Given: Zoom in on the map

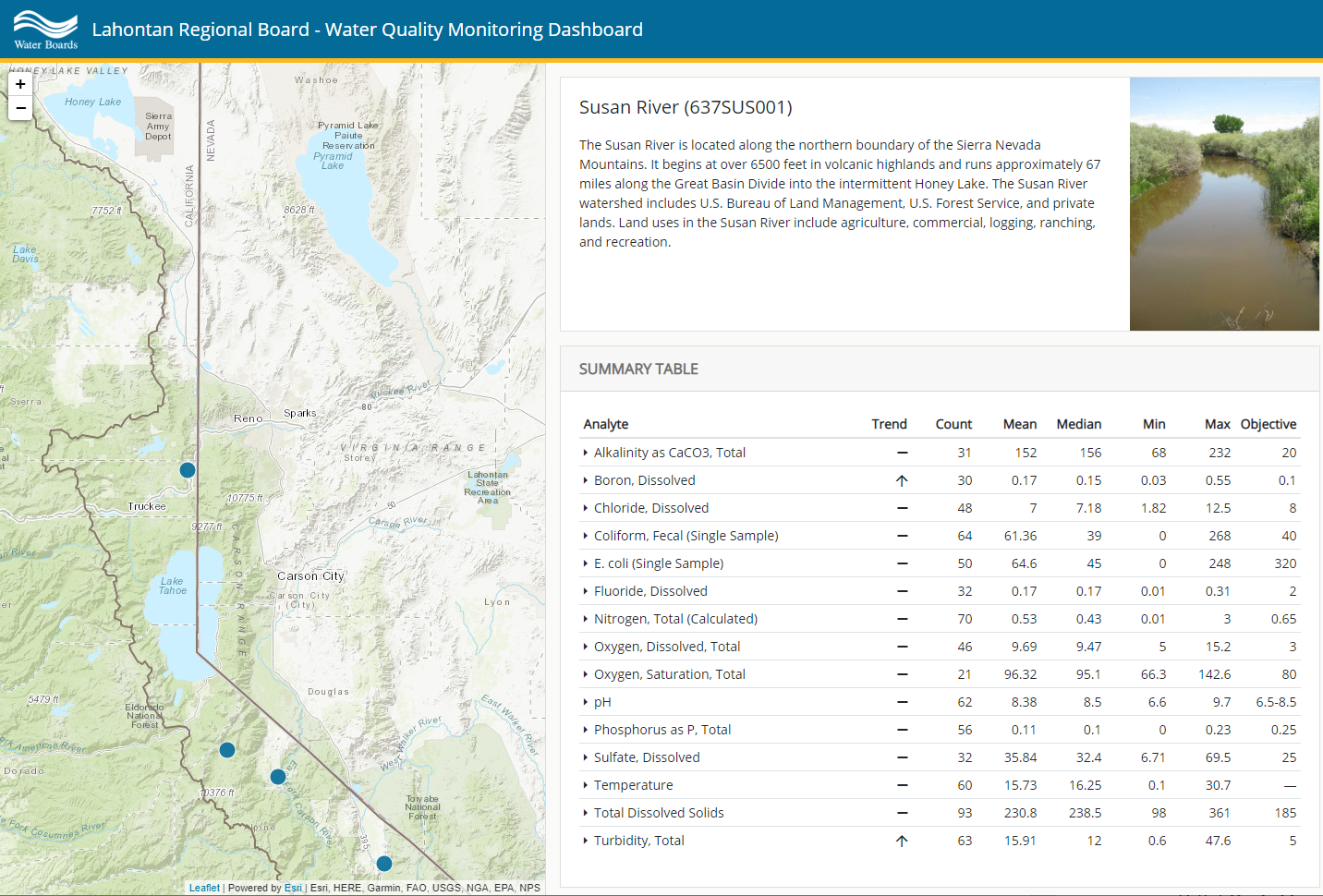Looking at the screenshot, I should 20,84.
